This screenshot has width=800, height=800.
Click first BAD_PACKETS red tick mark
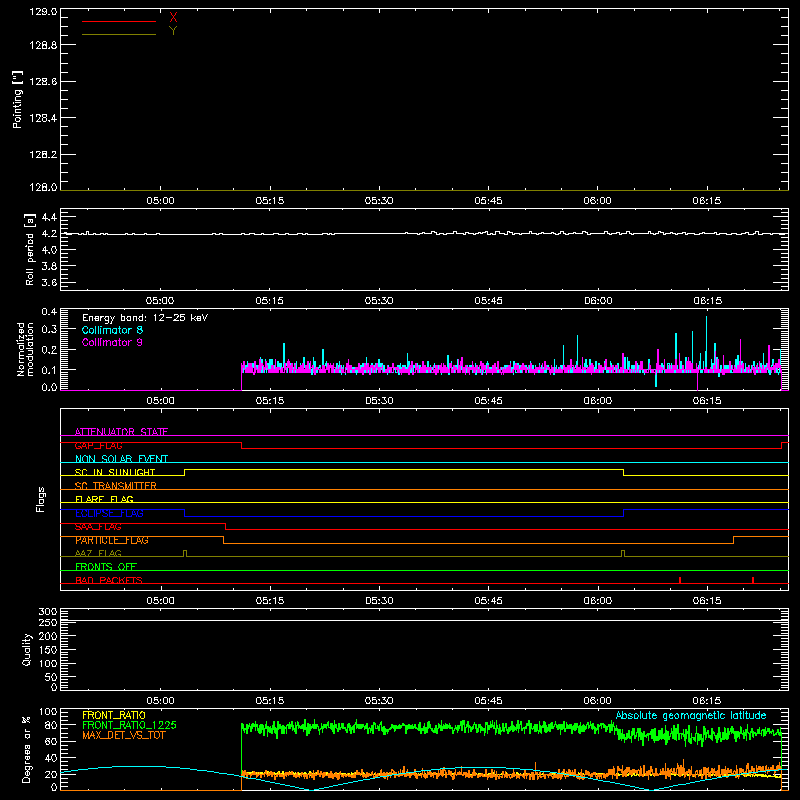[680, 580]
